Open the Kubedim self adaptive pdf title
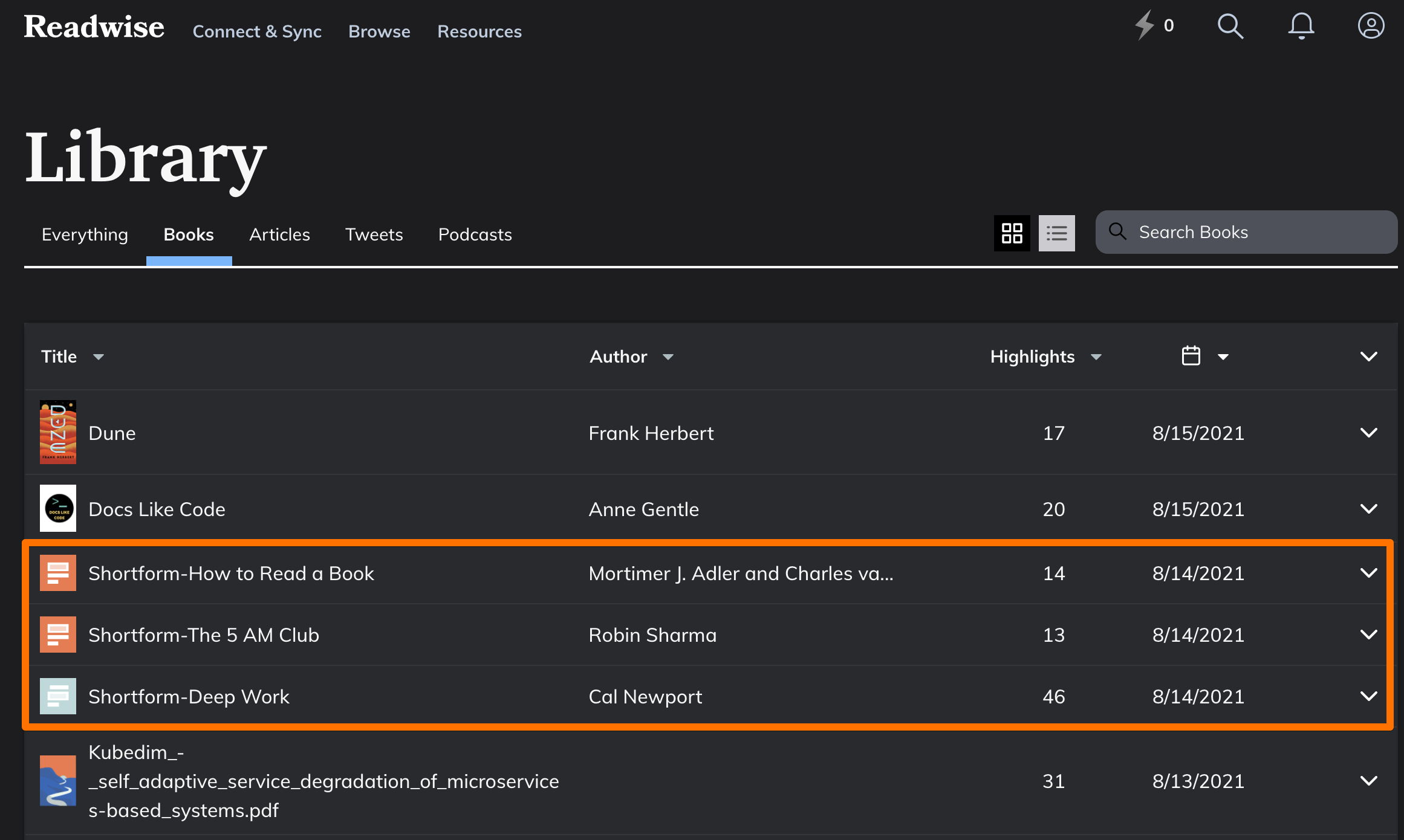The image size is (1404, 840). click(323, 781)
